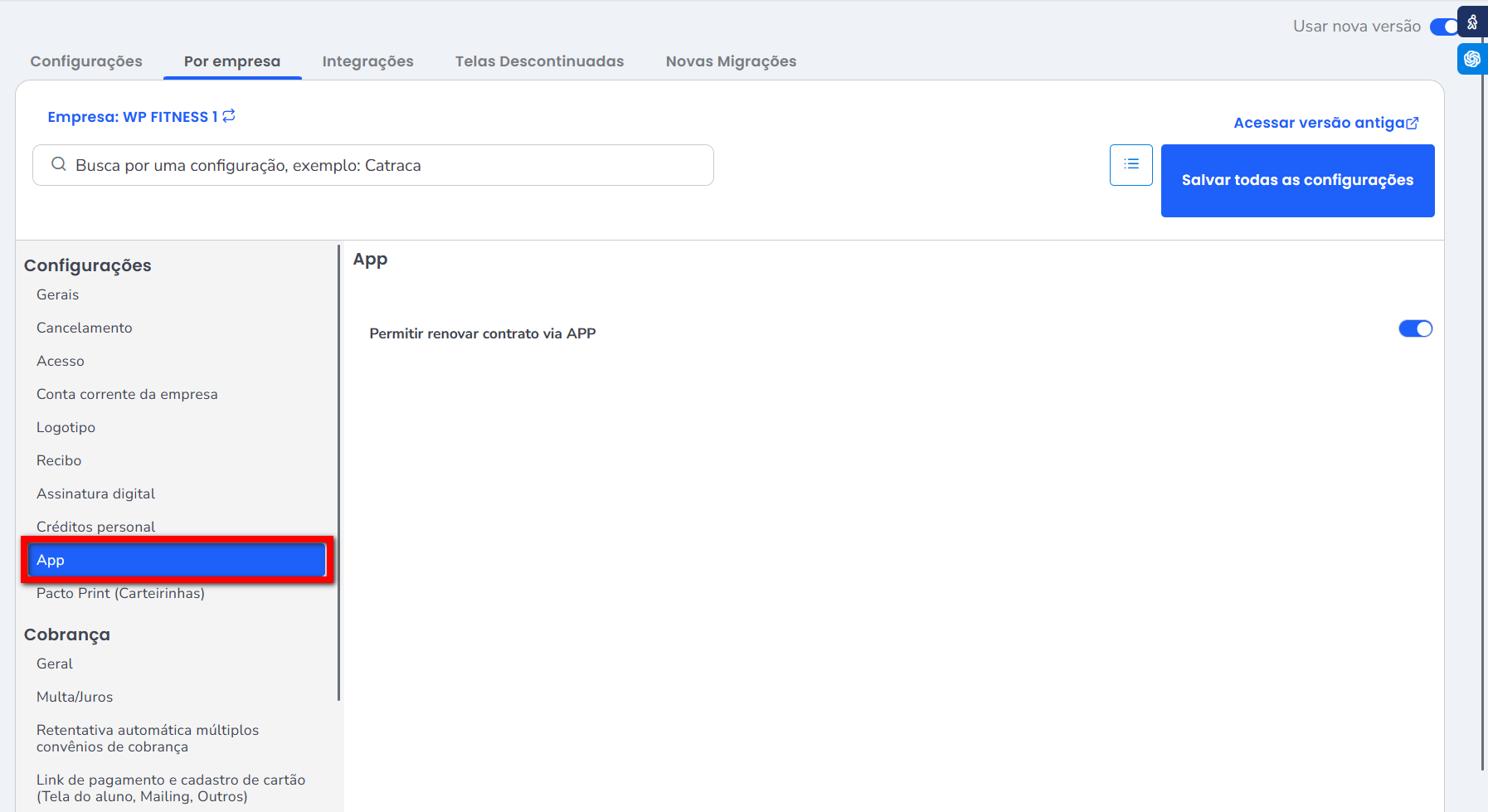The width and height of the screenshot is (1488, 812).
Task: Open the Novas Migrações tab
Action: (x=731, y=61)
